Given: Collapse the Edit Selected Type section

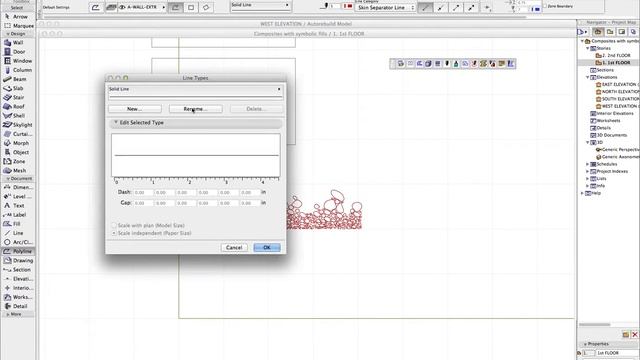Looking at the screenshot, I should (116, 122).
